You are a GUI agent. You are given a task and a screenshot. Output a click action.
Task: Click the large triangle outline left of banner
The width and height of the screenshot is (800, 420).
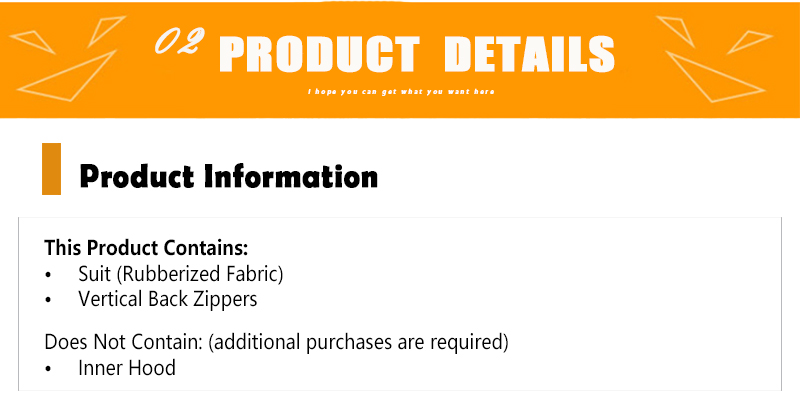(67, 76)
